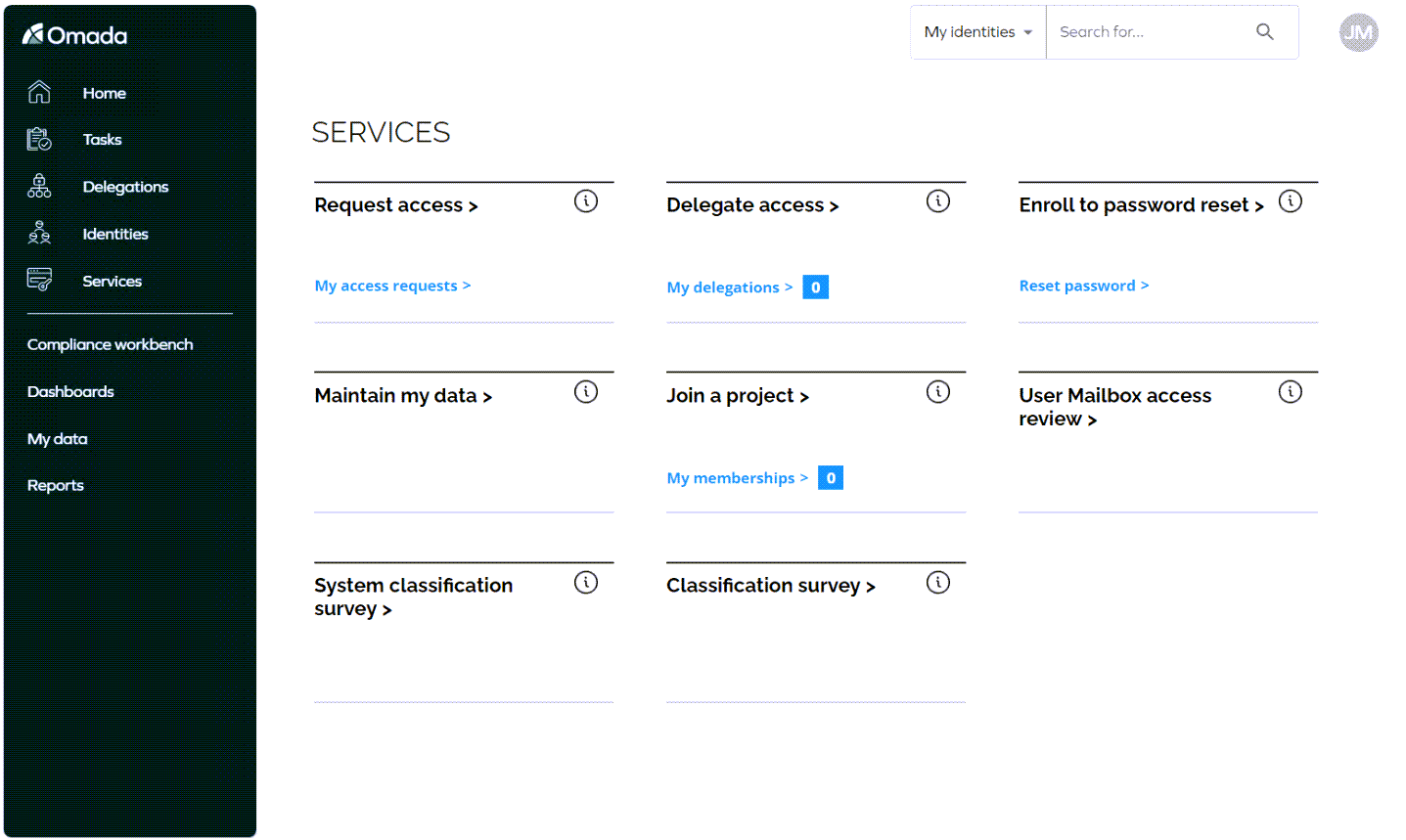The image size is (1406, 840).
Task: Click the Delegations hierarchy icon
Action: (x=39, y=186)
